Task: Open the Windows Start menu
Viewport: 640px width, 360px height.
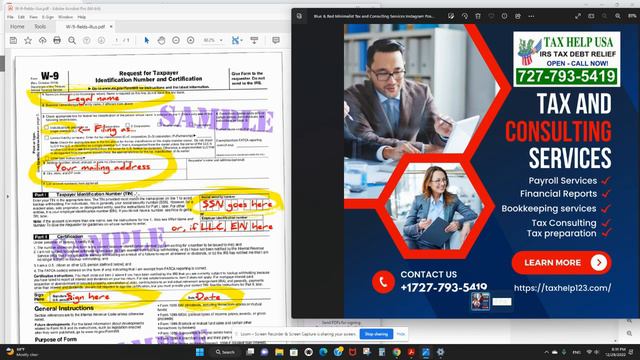Action: point(200,352)
